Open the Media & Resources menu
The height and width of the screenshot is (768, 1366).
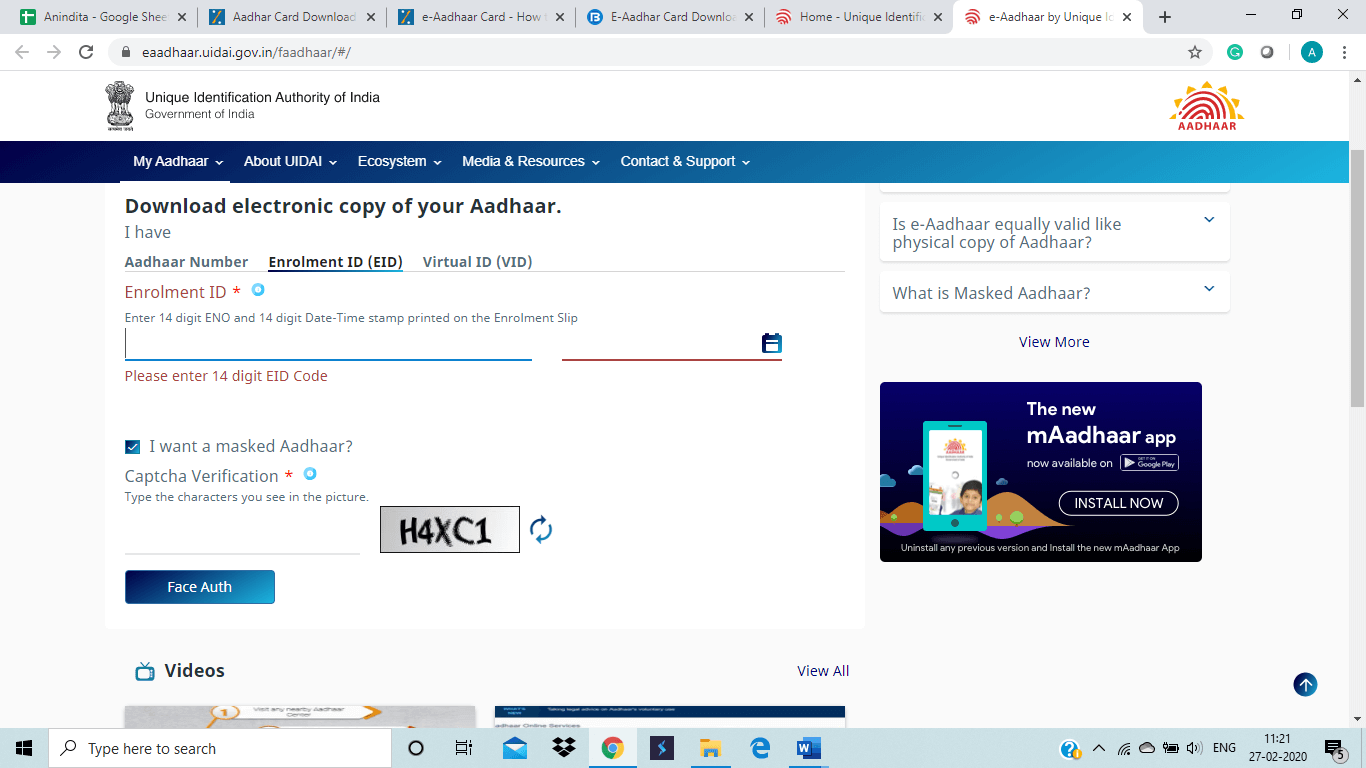coord(530,161)
